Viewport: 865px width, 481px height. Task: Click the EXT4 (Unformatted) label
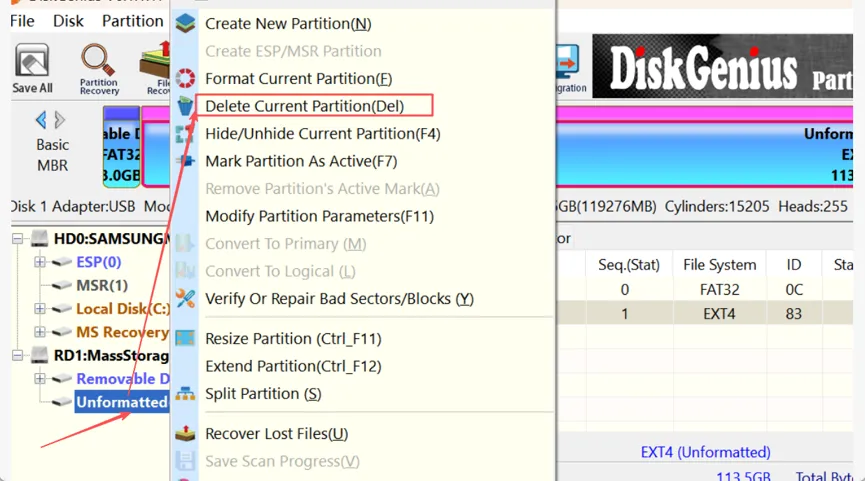coord(706,452)
